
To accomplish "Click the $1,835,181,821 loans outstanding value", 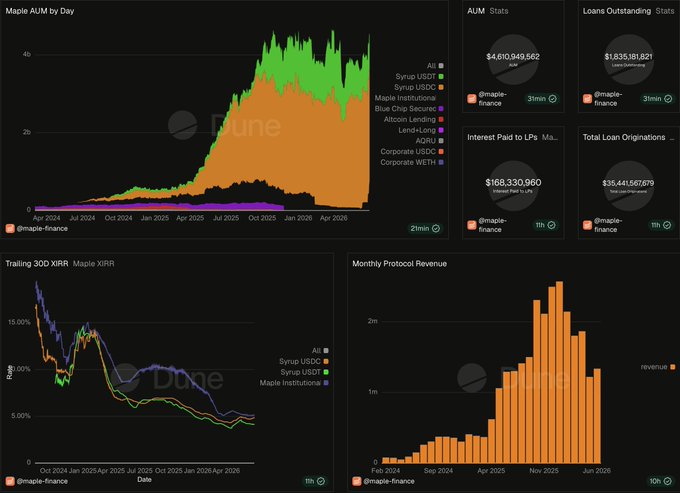I will tap(628, 57).
